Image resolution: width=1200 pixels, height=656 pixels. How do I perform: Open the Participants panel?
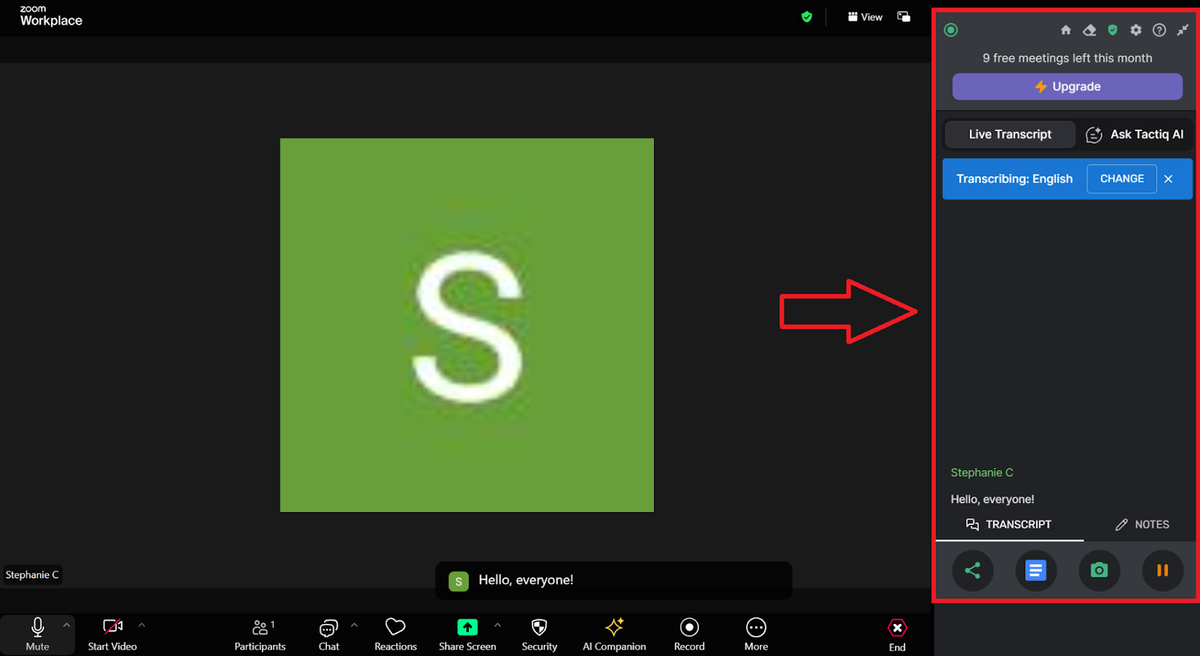[x=260, y=634]
